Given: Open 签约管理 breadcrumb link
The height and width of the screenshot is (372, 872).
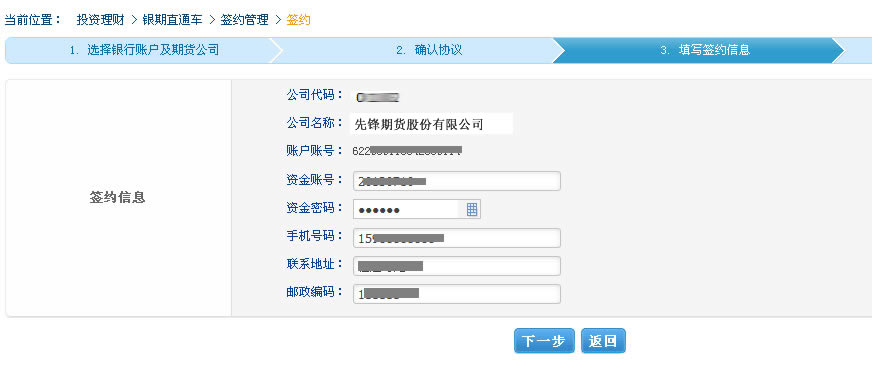Looking at the screenshot, I should coord(244,20).
